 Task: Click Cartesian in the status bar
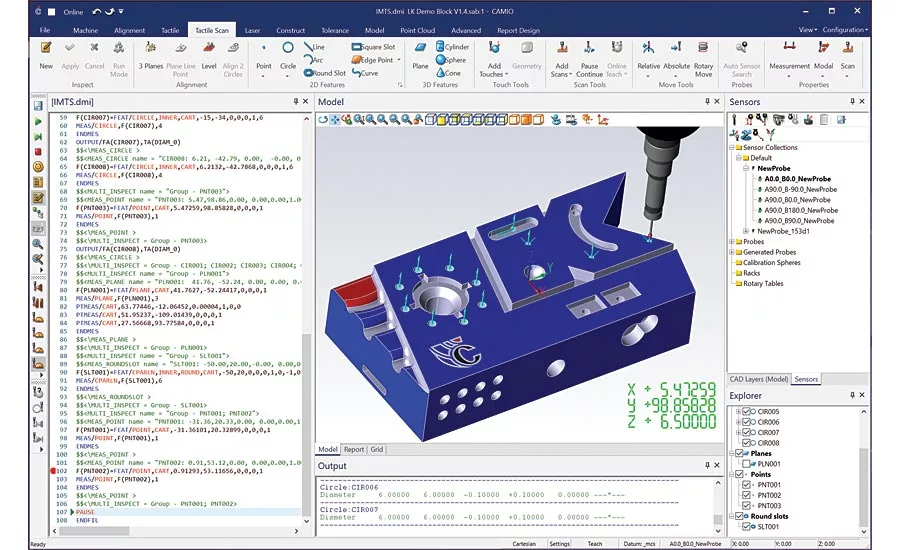[x=523, y=544]
